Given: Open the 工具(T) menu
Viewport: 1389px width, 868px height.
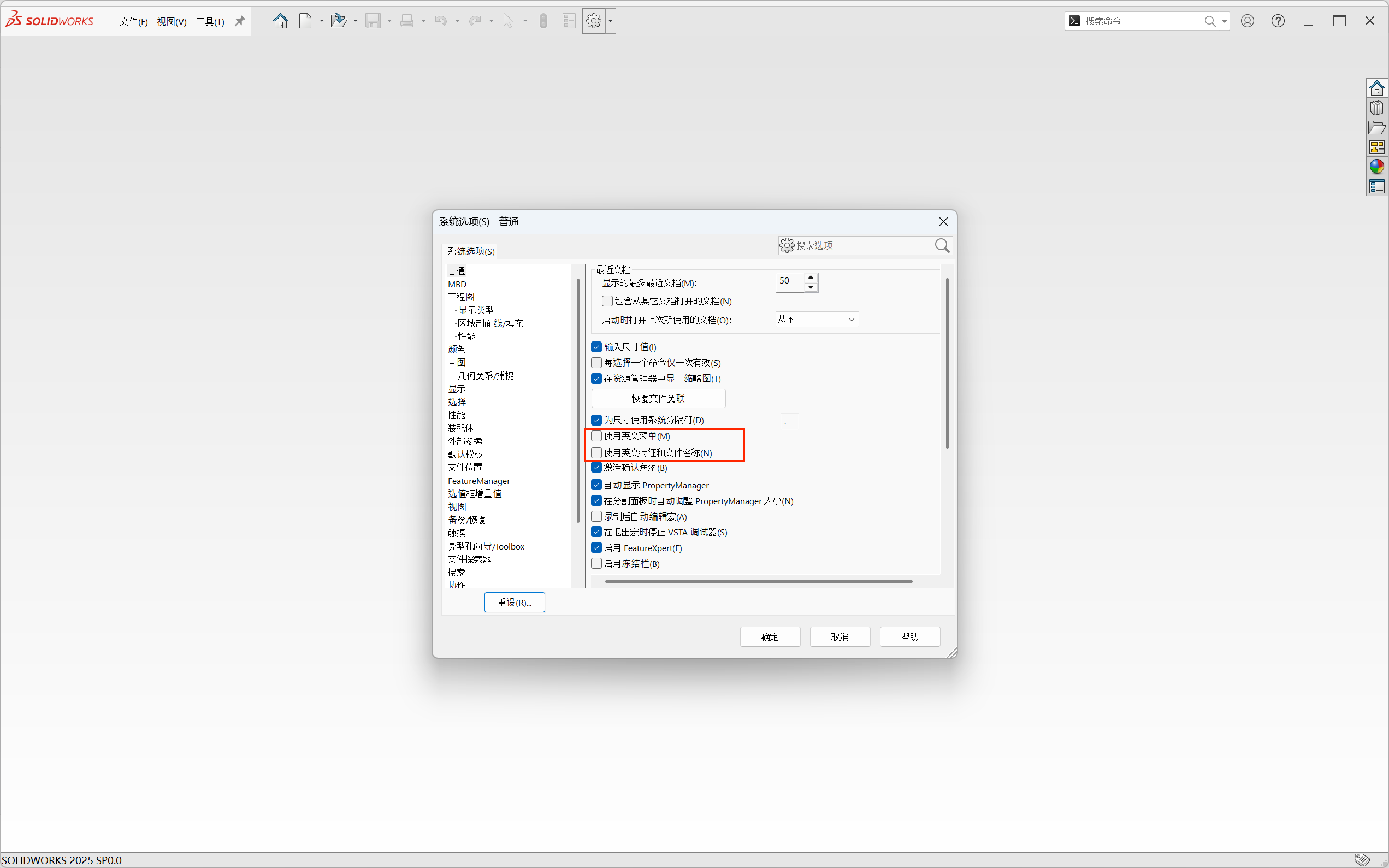Looking at the screenshot, I should [210, 22].
